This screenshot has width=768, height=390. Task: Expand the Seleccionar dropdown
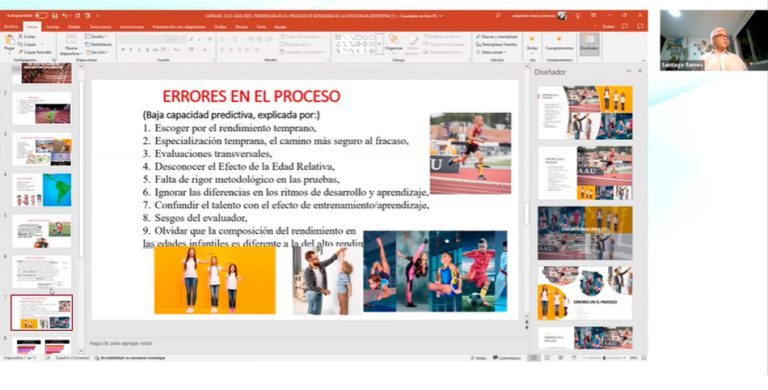[491, 52]
